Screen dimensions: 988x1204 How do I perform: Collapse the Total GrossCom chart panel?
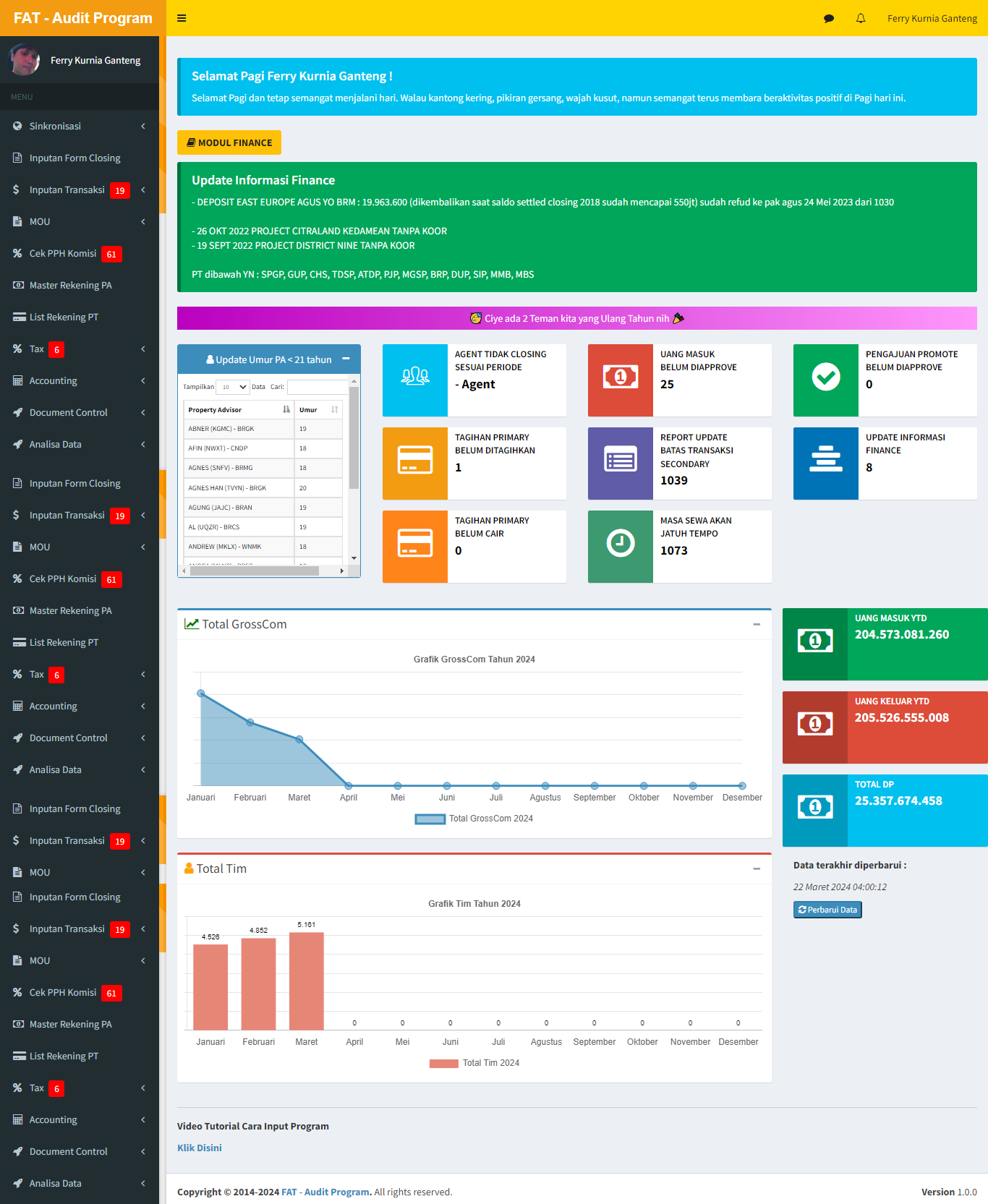pos(757,624)
